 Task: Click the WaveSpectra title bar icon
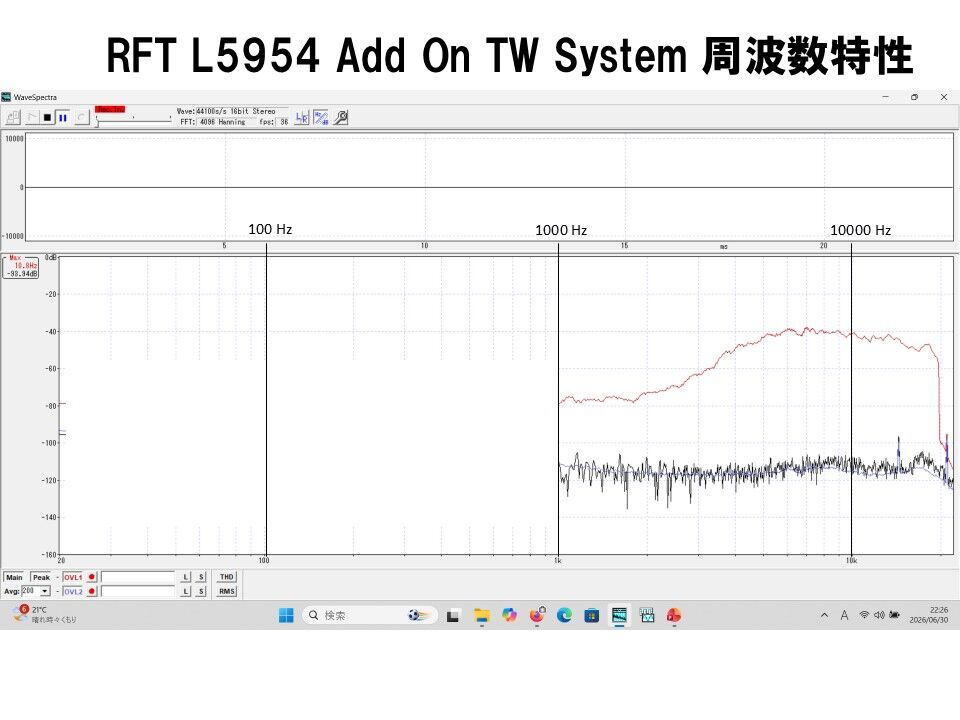(6, 97)
